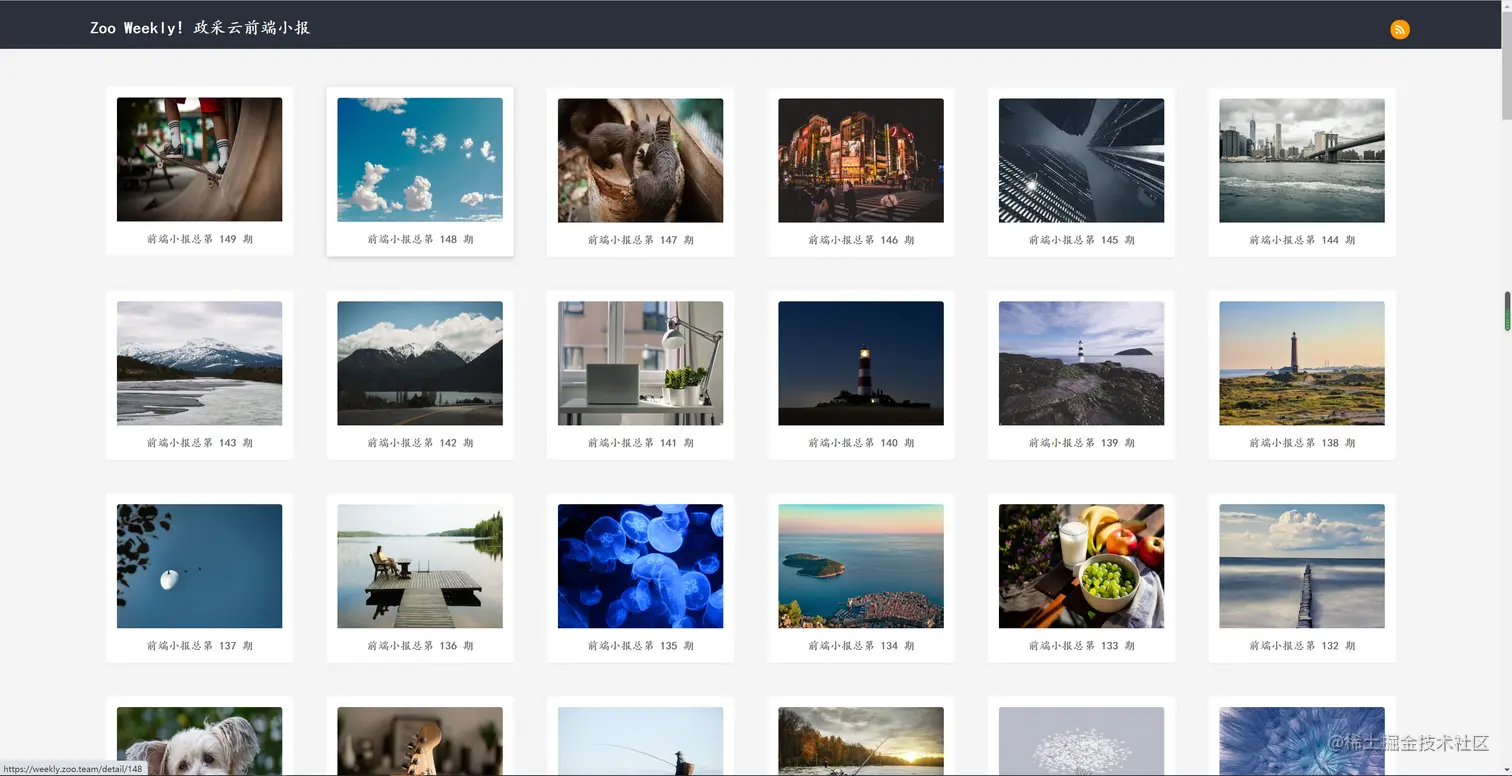Click the caption 前端小报总第 137 期
1512x776 pixels.
[199, 646]
